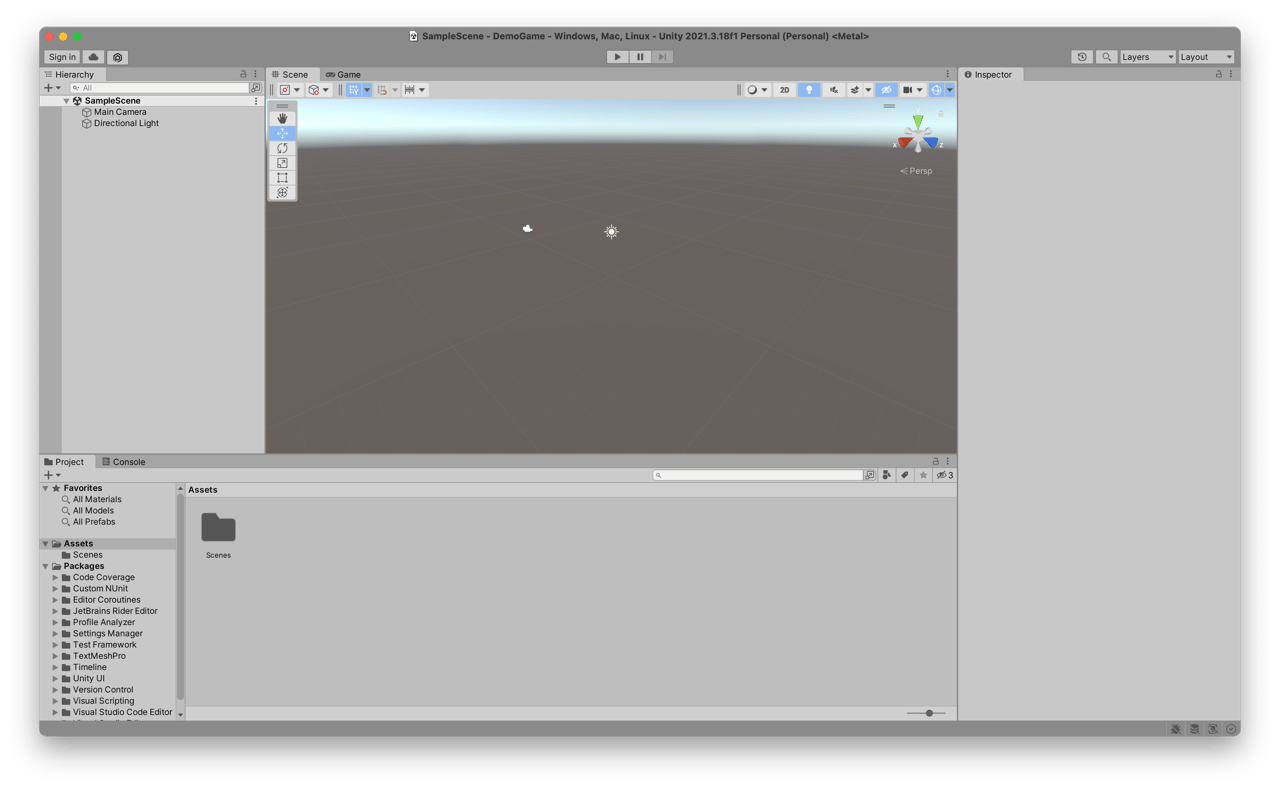Toggle scene lighting off
Image resolution: width=1280 pixels, height=788 pixels.
pos(809,89)
